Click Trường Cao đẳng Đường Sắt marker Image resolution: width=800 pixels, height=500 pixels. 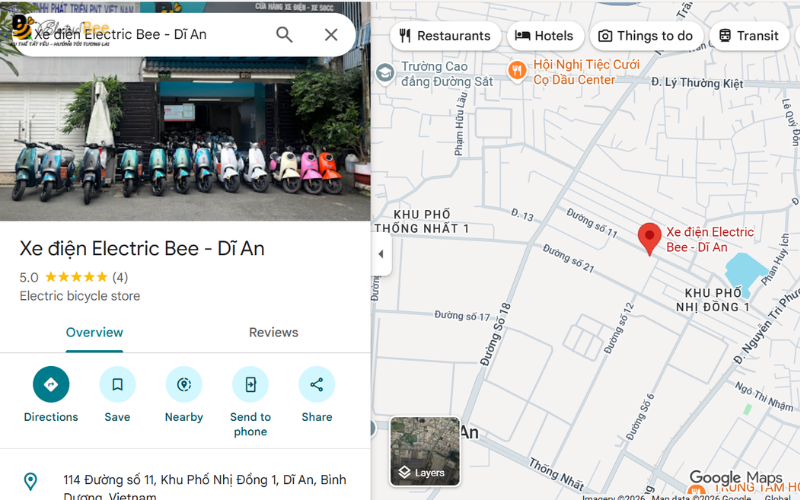tap(385, 73)
